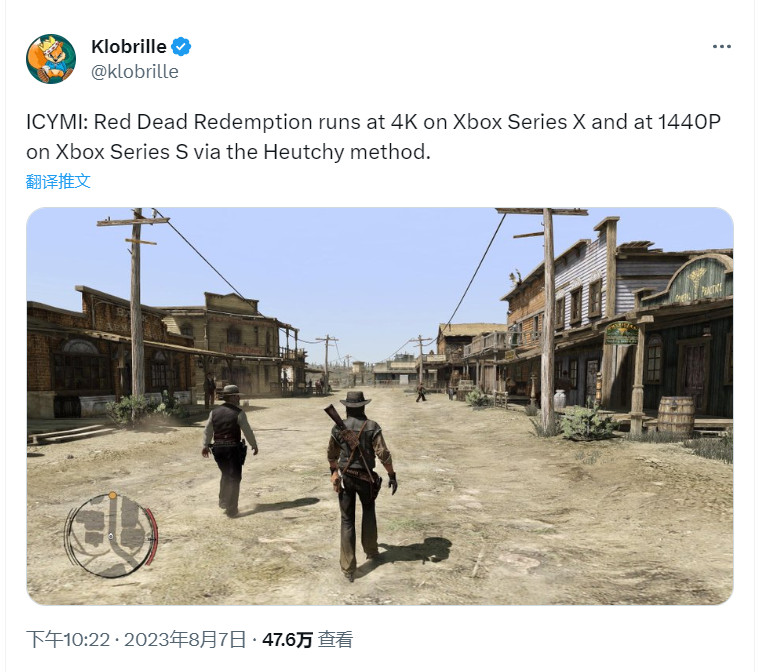Click the cowboy with rifle in screenshot center
Image resolution: width=766 pixels, height=672 pixels.
(x=361, y=484)
